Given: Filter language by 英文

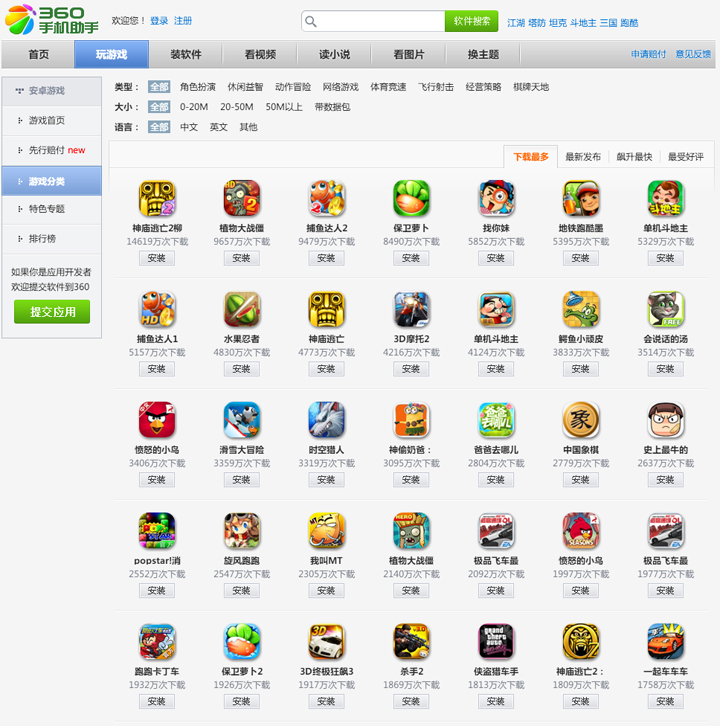Looking at the screenshot, I should (219, 127).
